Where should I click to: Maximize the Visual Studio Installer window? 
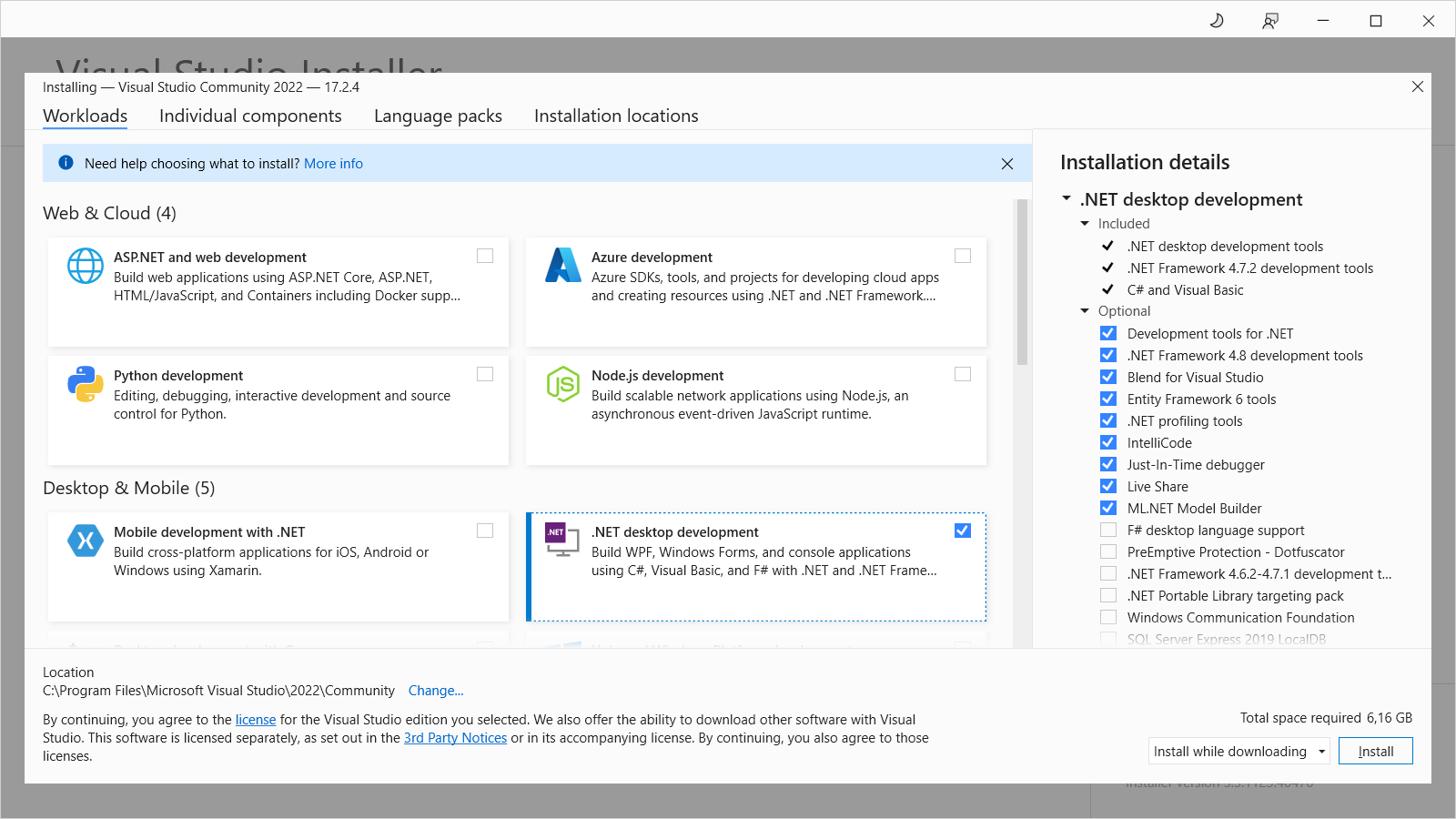[1376, 20]
